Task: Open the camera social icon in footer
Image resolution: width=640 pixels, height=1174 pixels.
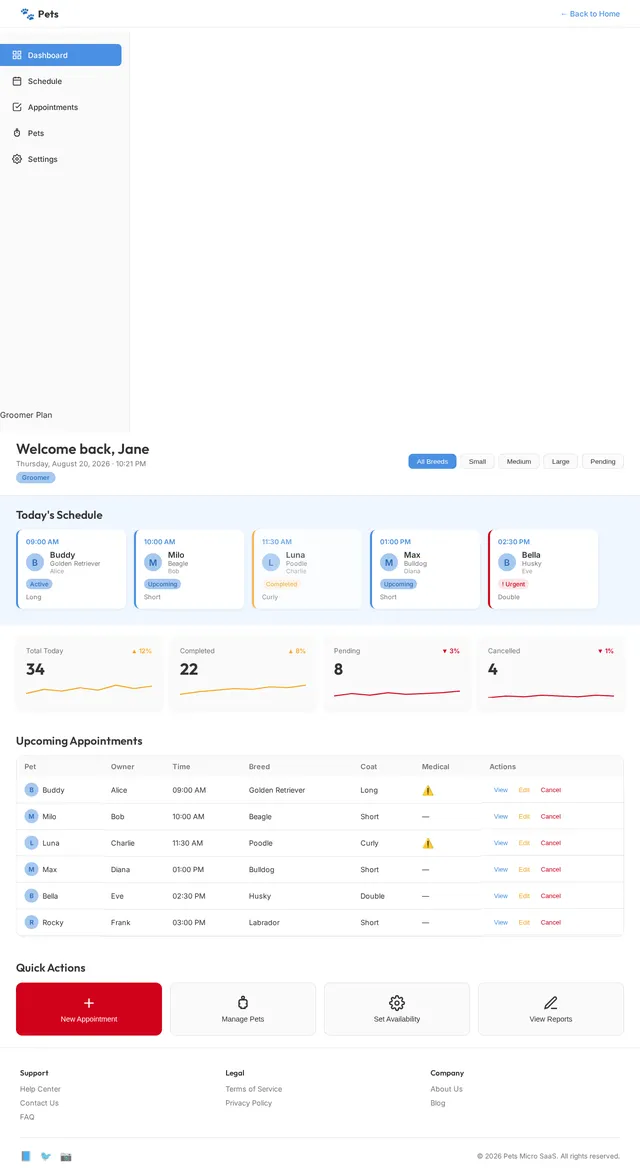Action: pos(66,1156)
